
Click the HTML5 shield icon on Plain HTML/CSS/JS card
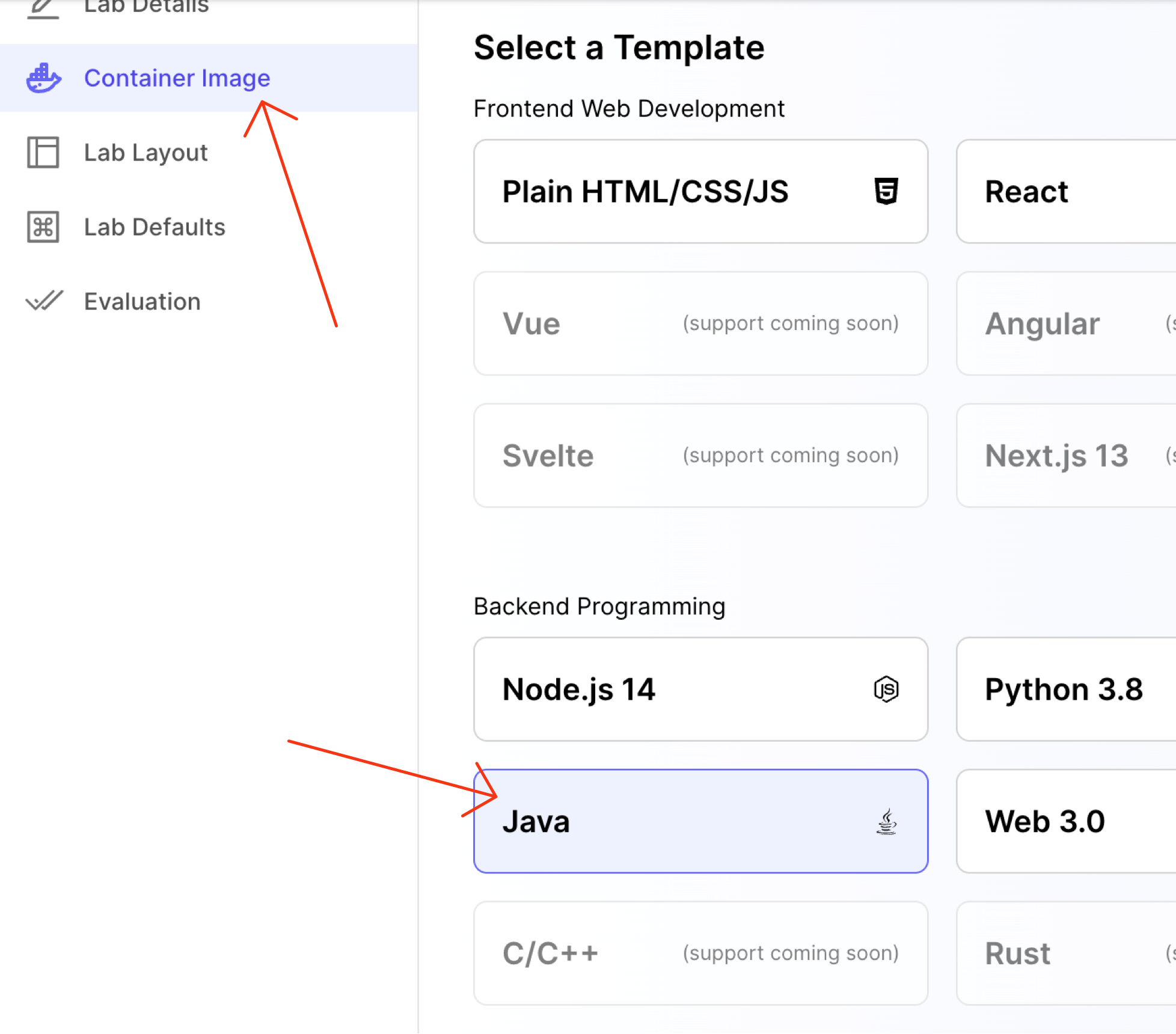(x=886, y=191)
